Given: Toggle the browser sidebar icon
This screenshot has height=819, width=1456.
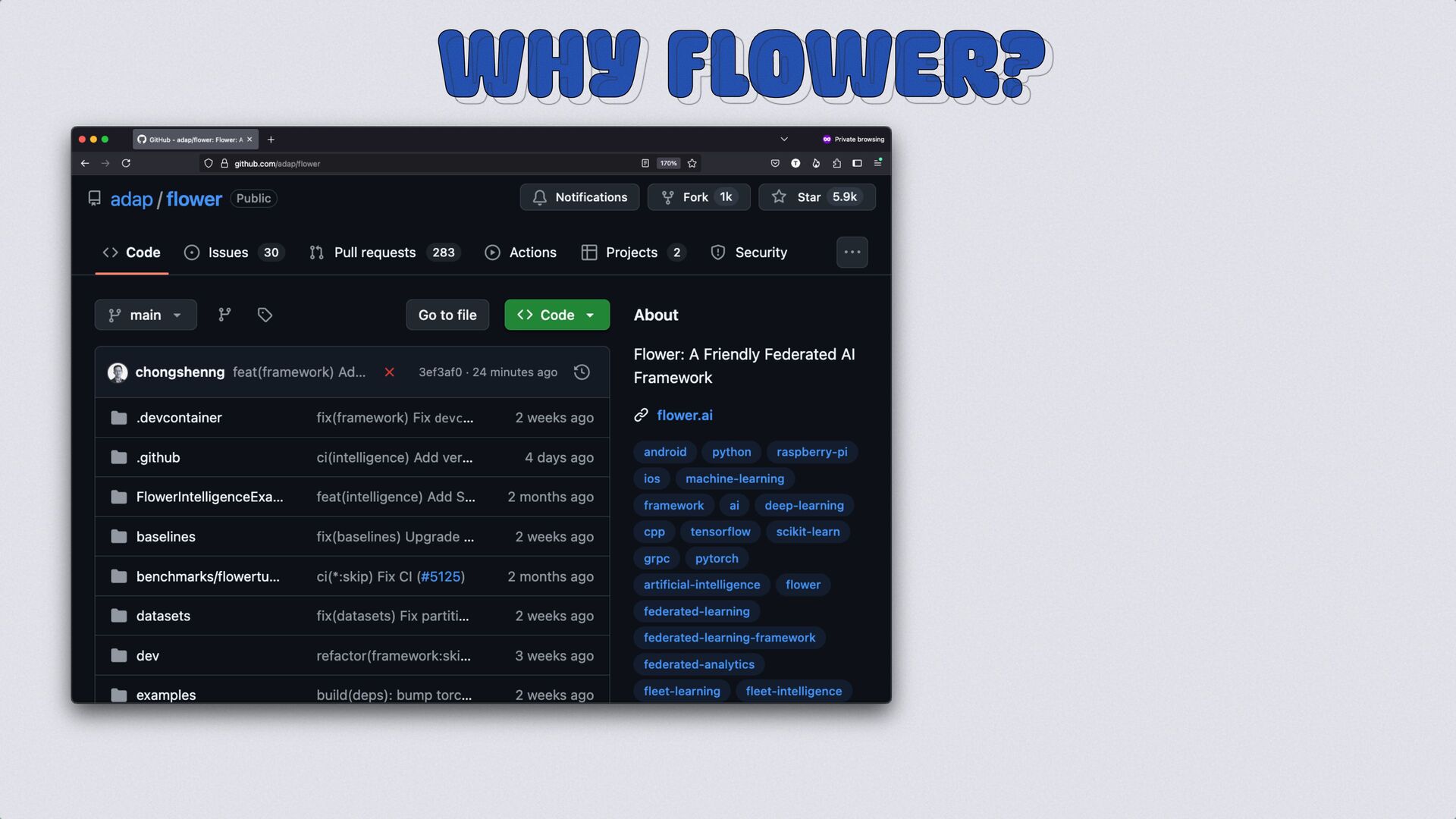Looking at the screenshot, I should [x=857, y=163].
